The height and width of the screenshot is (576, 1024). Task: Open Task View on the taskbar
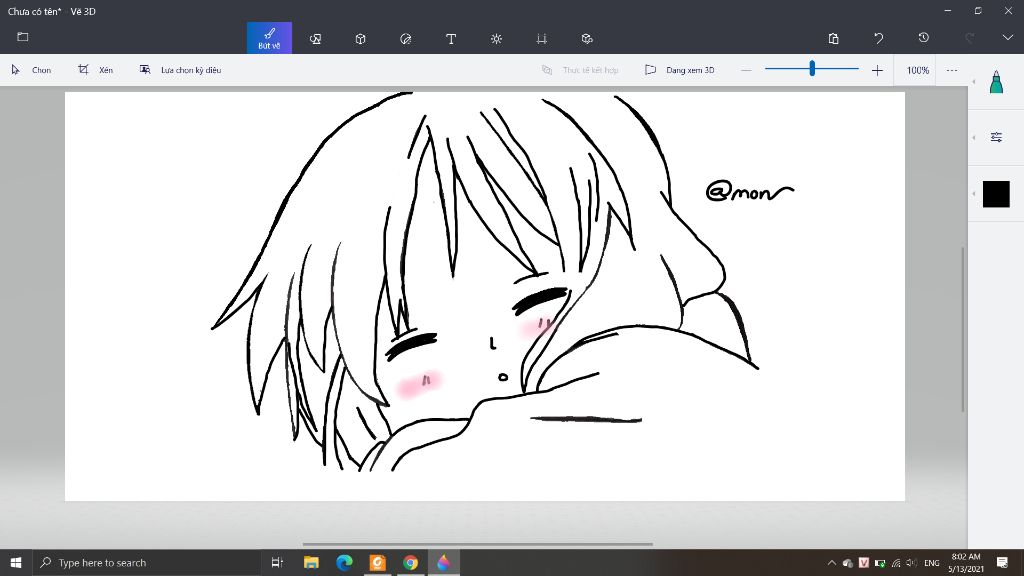pos(277,562)
